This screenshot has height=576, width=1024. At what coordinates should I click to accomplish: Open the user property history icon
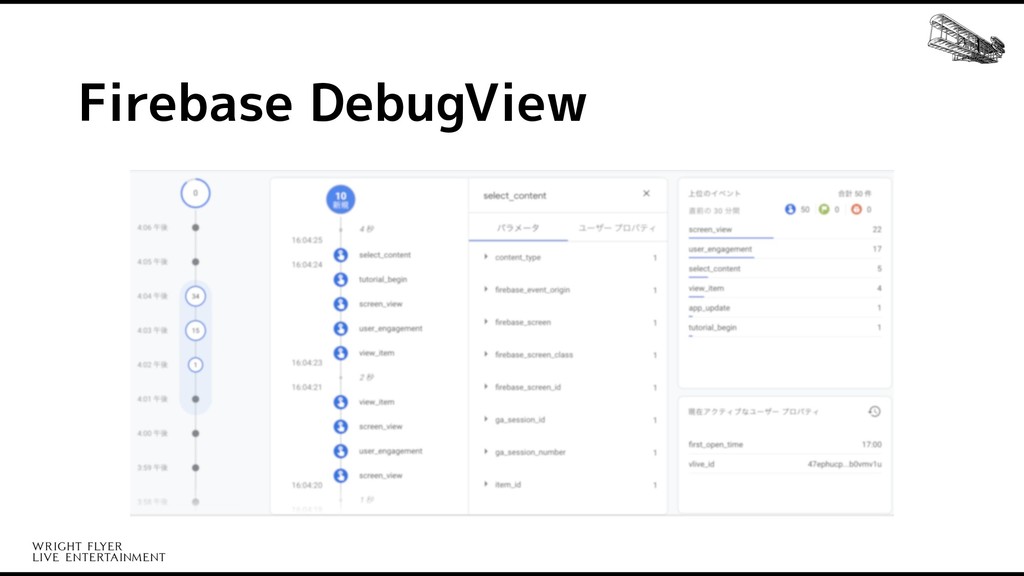(874, 411)
